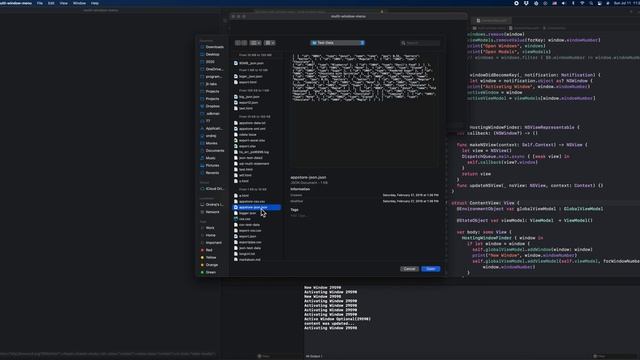Select the OneDrive sidebar location
Screen dimensions: 640x360
pyautogui.click(x=212, y=69)
